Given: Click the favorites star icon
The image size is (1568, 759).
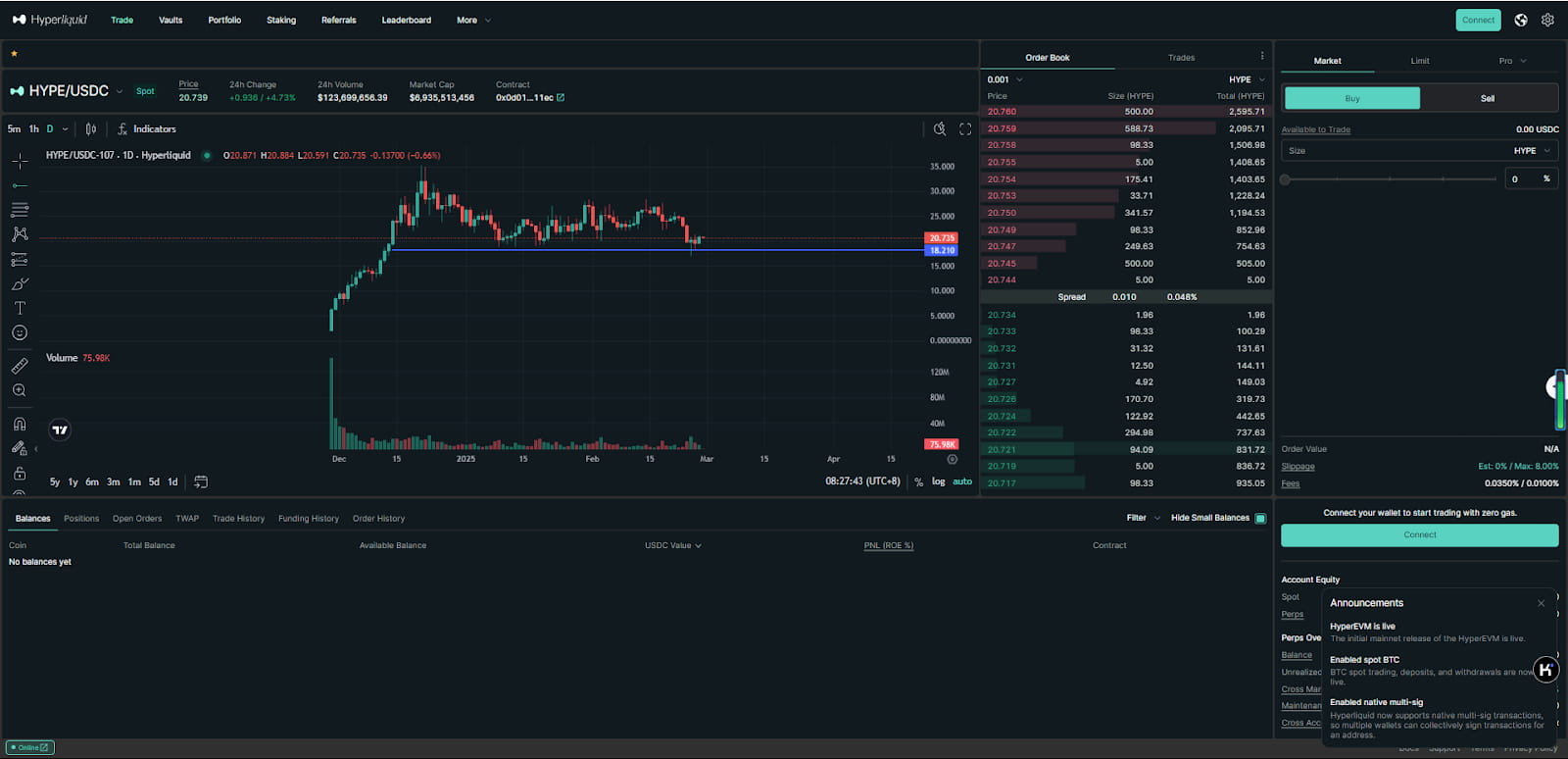Looking at the screenshot, I should pyautogui.click(x=14, y=54).
